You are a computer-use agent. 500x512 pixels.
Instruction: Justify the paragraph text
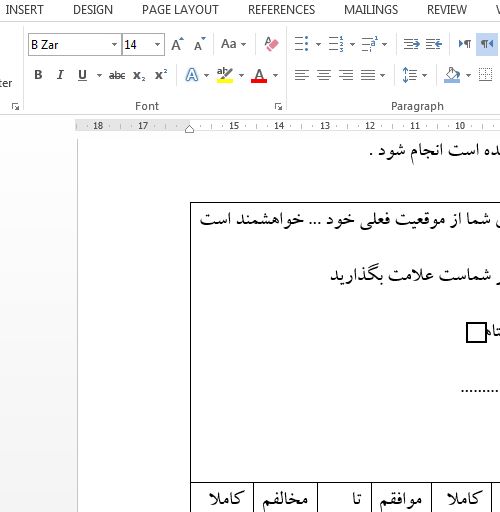368,75
